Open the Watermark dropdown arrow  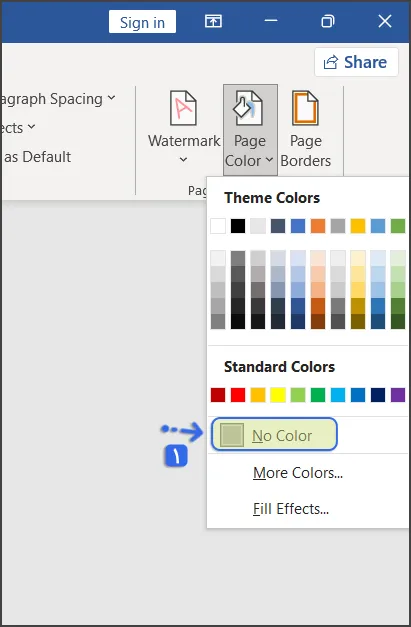point(183,160)
